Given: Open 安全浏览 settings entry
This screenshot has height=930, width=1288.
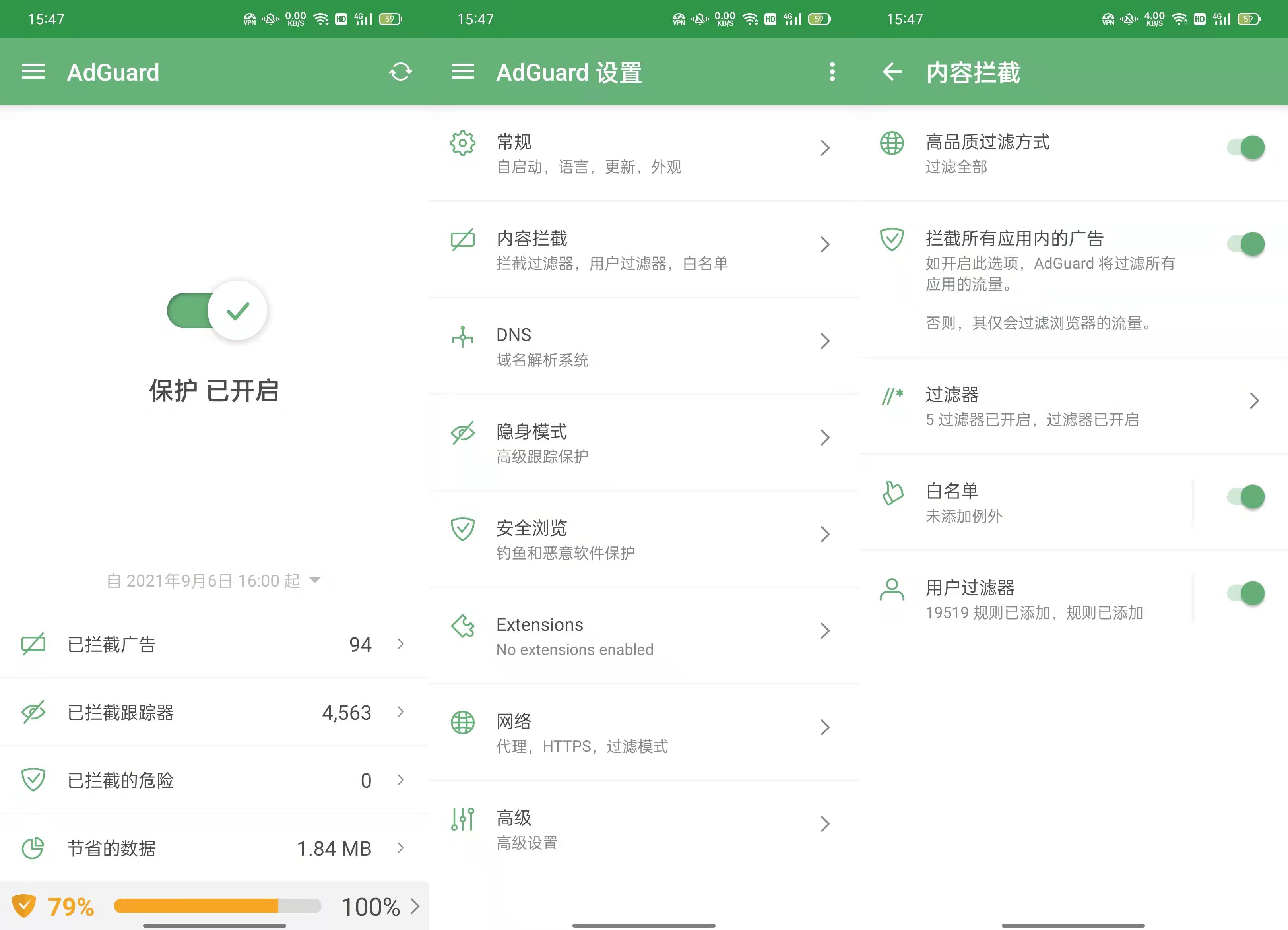Looking at the screenshot, I should (x=644, y=539).
